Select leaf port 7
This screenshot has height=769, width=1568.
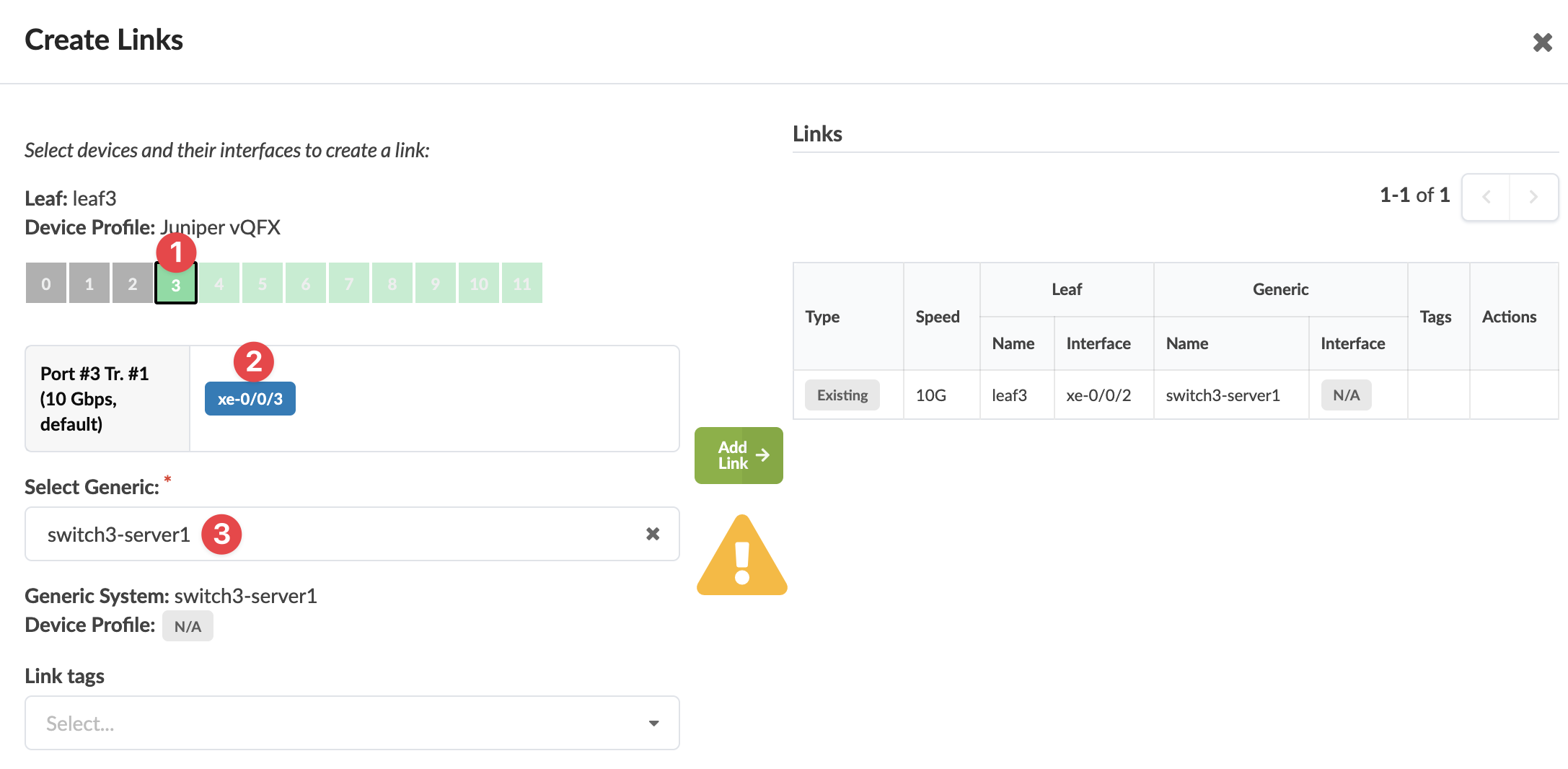pos(349,284)
